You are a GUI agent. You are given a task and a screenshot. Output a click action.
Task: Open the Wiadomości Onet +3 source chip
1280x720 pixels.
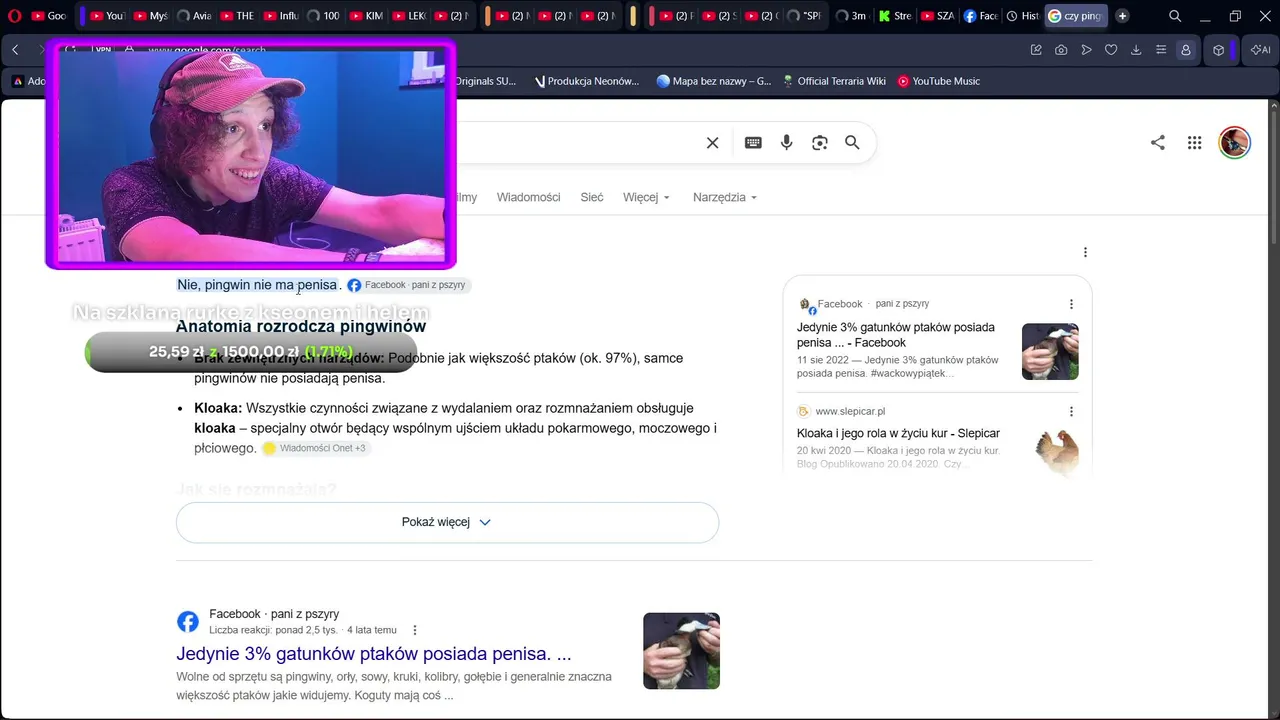(x=316, y=448)
